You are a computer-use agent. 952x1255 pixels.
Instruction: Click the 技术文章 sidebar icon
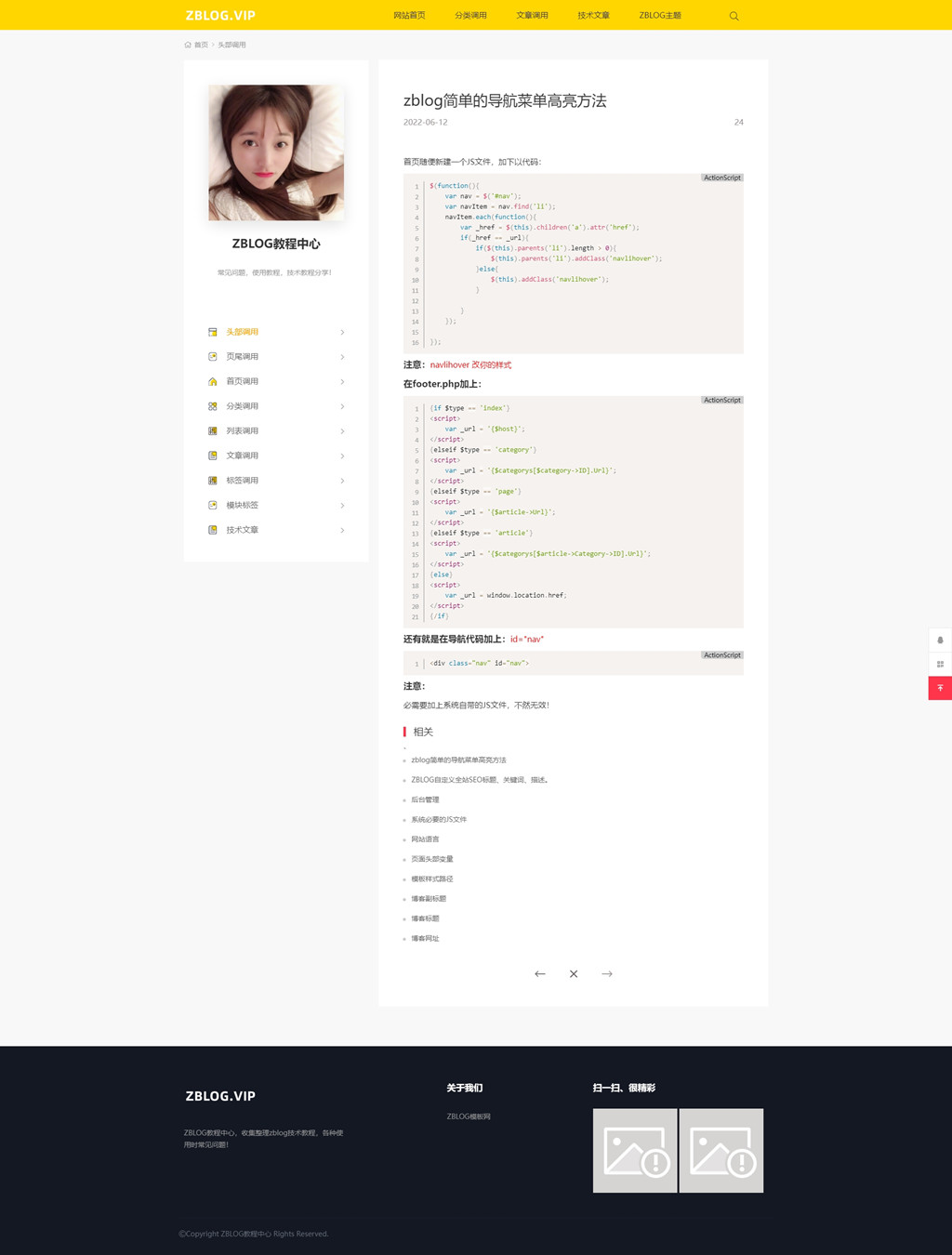coord(212,530)
